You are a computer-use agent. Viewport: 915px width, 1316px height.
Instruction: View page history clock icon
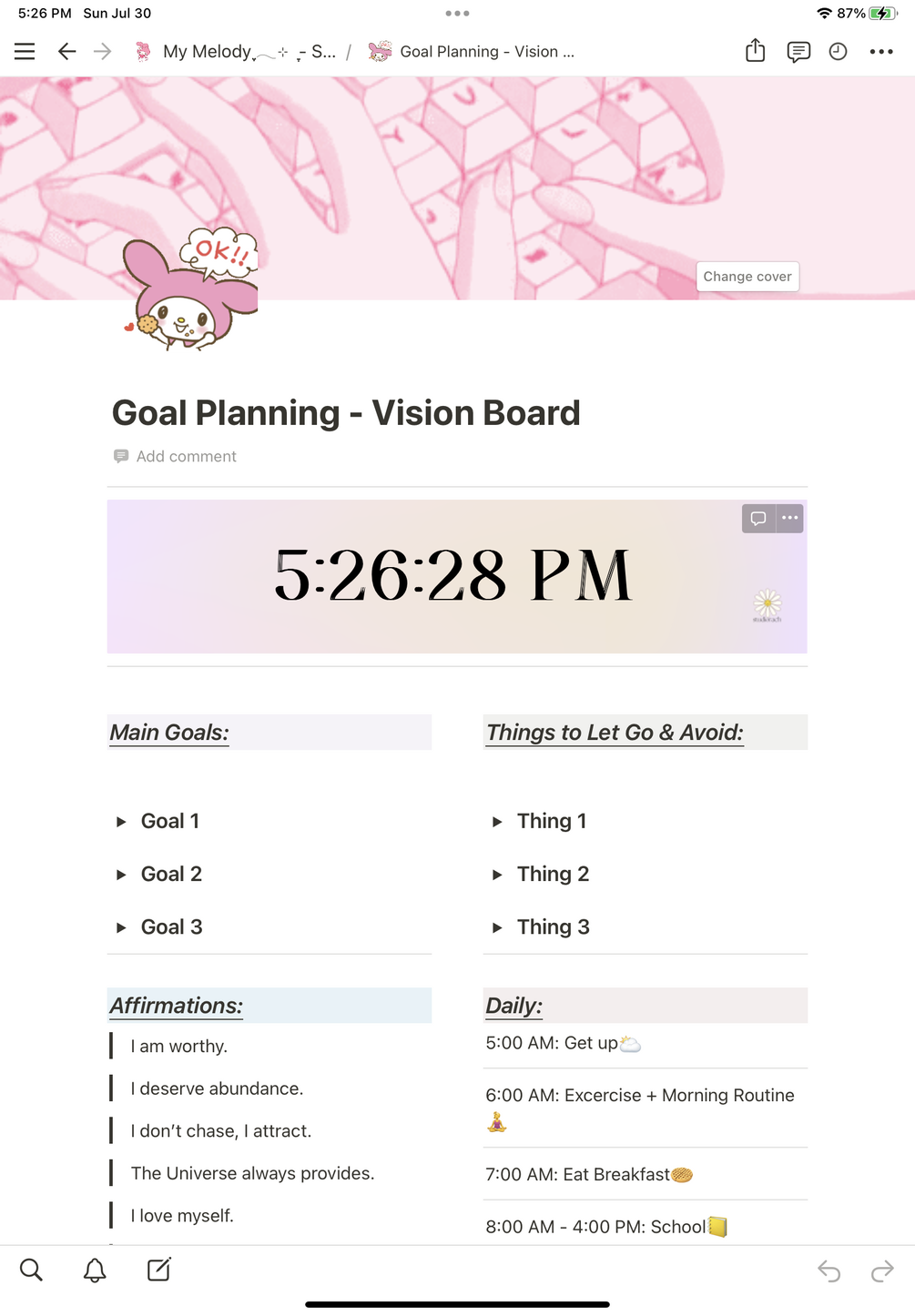pyautogui.click(x=838, y=52)
